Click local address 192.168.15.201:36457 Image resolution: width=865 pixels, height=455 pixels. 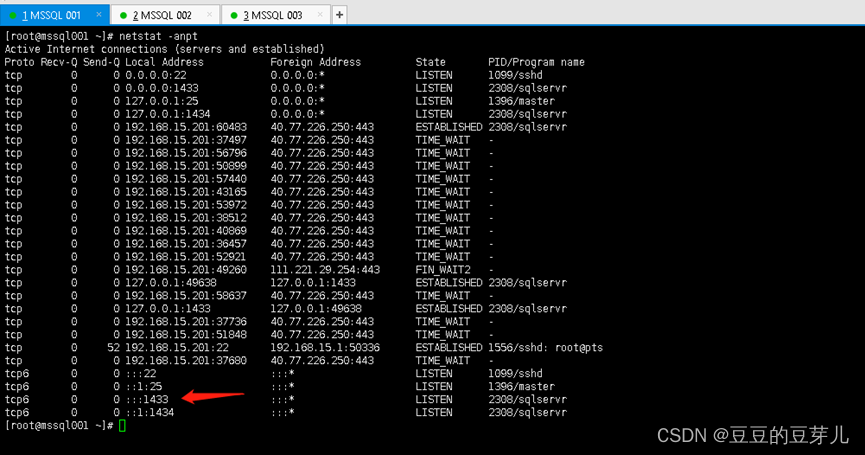[x=186, y=244]
